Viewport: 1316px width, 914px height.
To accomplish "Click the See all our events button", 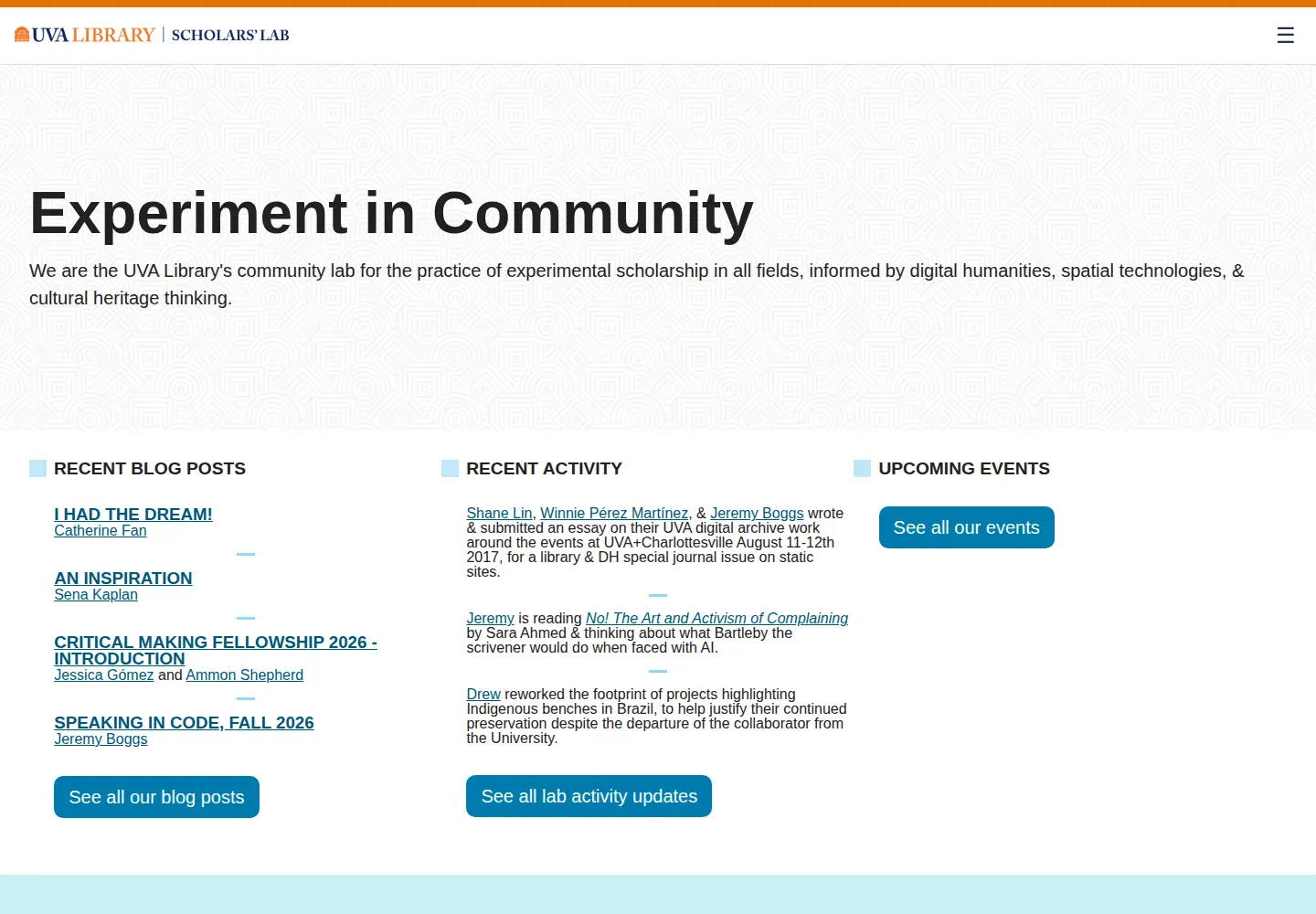I will [967, 527].
